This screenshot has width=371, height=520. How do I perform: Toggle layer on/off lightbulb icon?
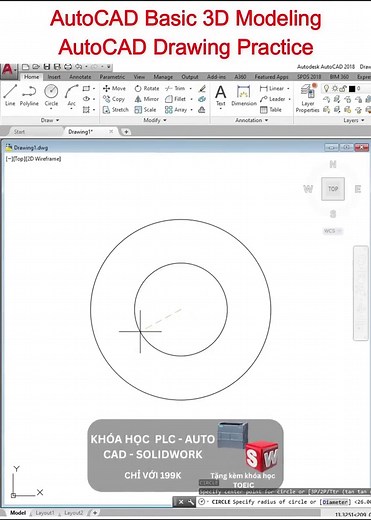click(327, 88)
